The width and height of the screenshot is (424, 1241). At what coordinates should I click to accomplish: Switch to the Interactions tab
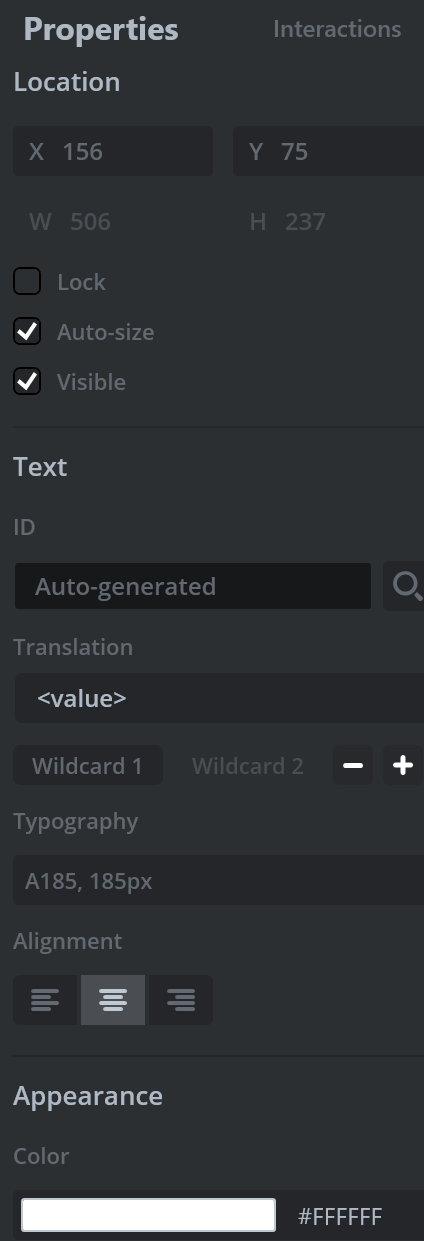[337, 29]
